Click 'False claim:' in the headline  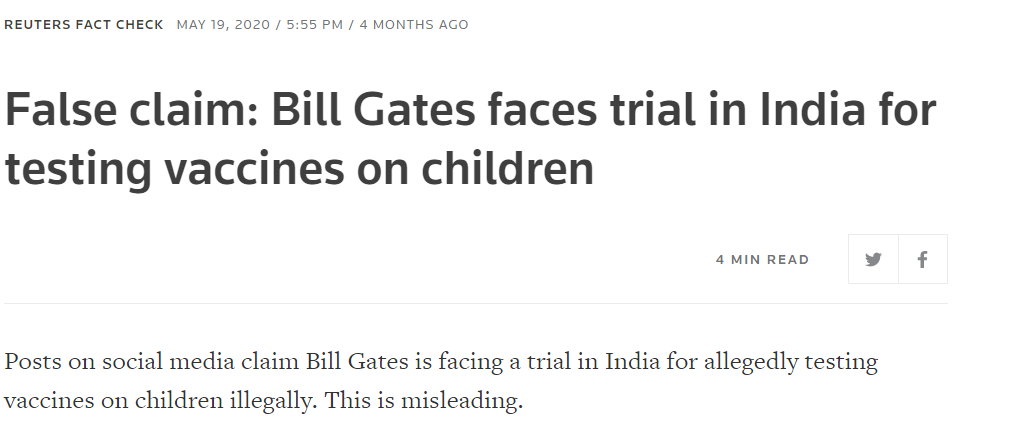(132, 109)
